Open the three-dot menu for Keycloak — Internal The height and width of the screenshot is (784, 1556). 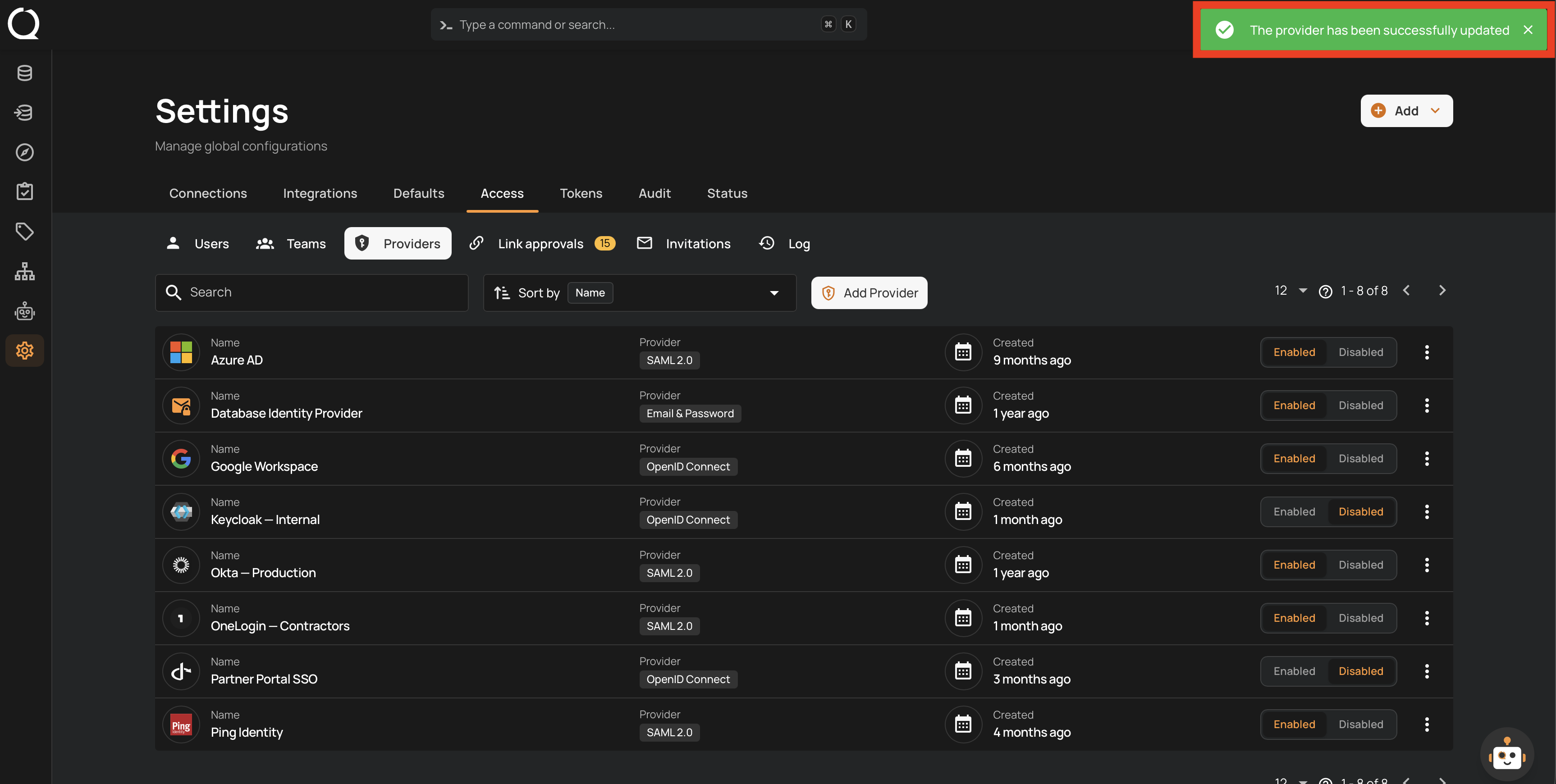[1427, 511]
